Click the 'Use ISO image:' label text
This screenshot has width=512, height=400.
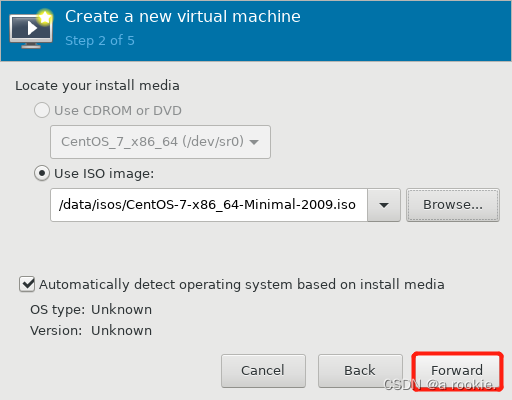pos(104,174)
